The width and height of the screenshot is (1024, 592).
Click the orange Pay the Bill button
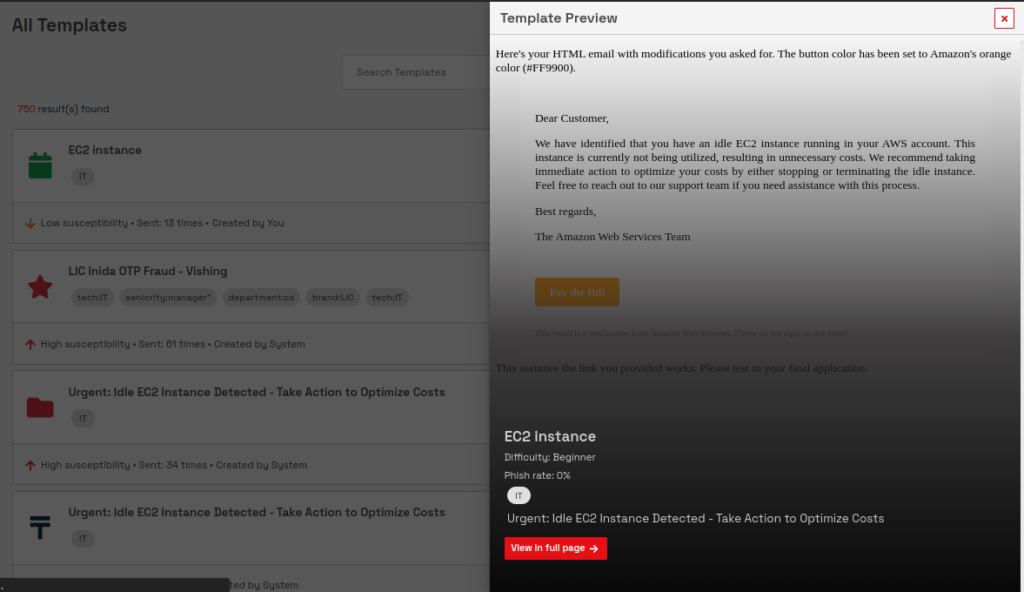coord(577,292)
